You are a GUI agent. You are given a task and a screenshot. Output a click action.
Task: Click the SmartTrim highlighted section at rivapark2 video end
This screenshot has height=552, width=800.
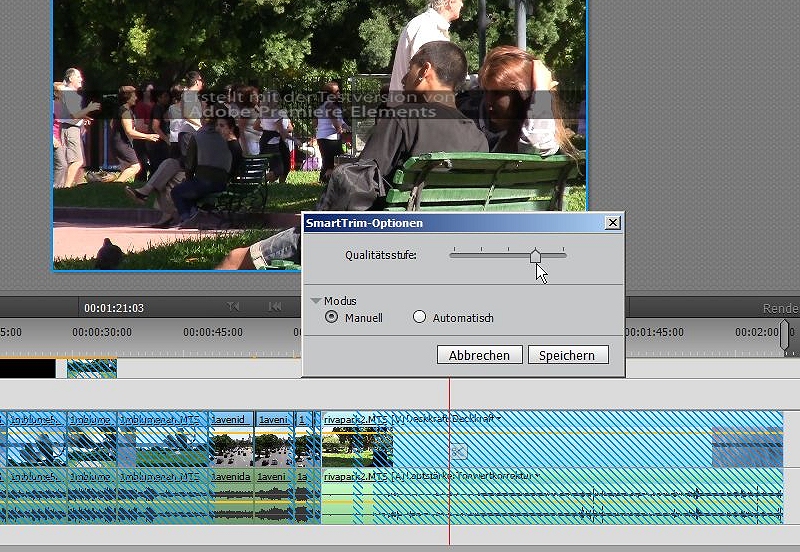click(x=747, y=447)
